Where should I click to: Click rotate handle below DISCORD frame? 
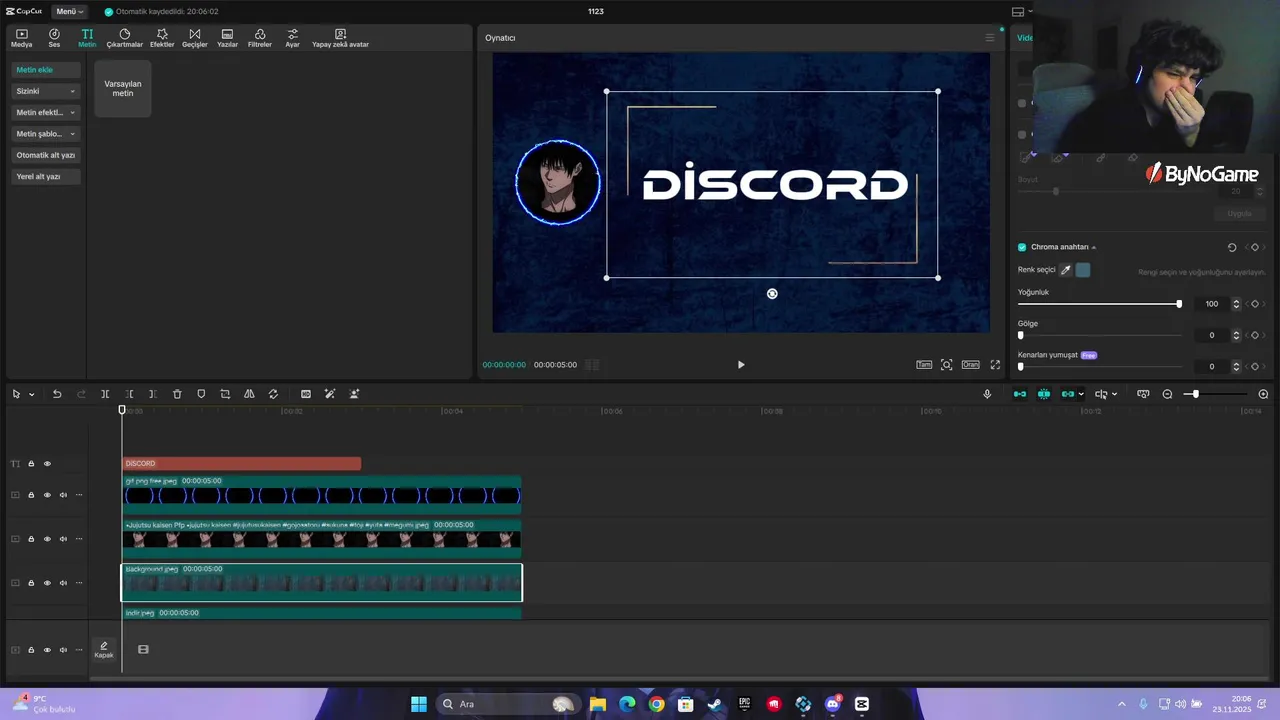772,294
